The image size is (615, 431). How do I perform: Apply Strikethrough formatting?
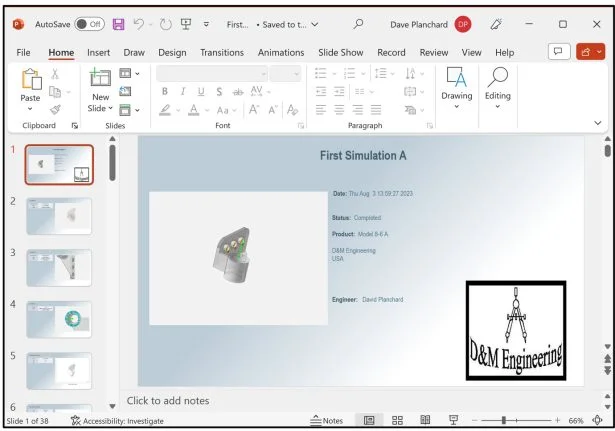coord(238,92)
